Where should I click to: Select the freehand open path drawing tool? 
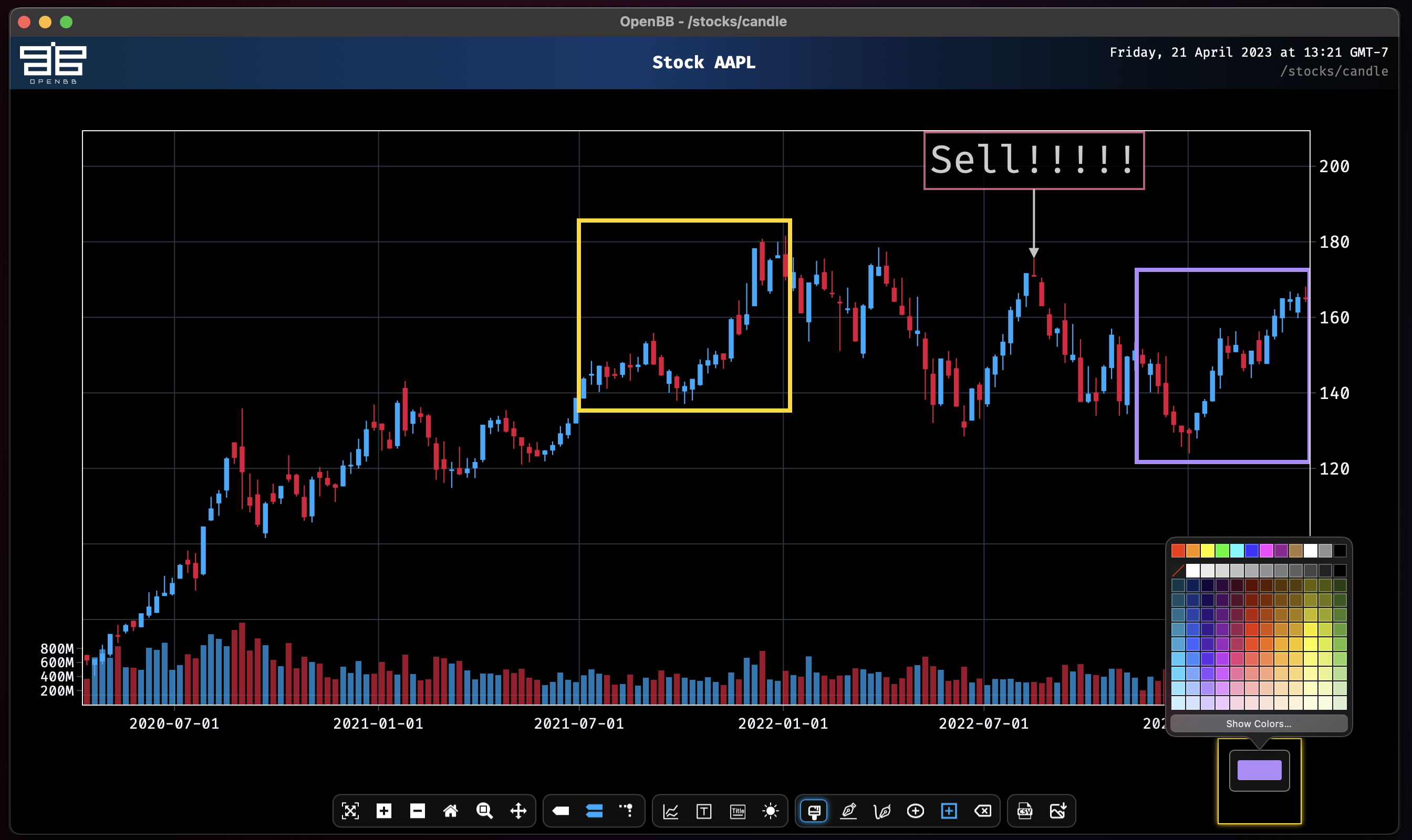point(882,811)
